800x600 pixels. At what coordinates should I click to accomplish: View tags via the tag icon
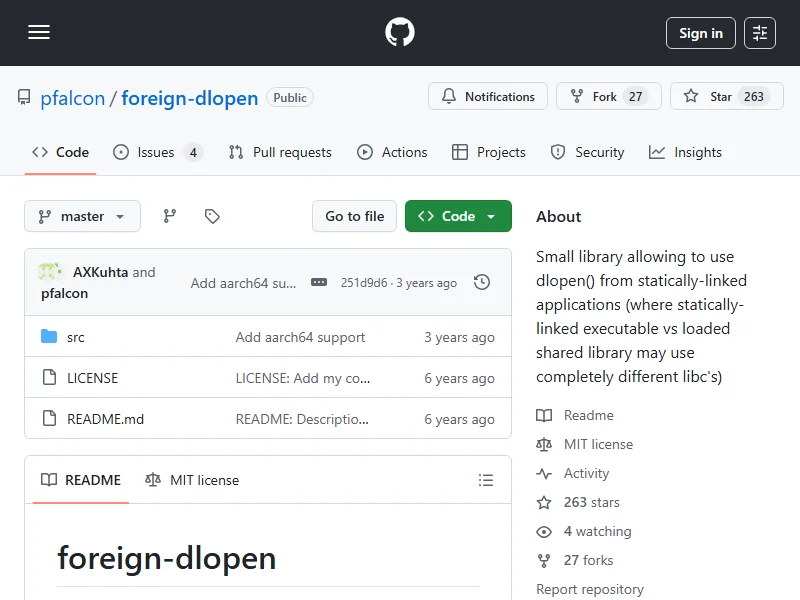[x=212, y=216]
